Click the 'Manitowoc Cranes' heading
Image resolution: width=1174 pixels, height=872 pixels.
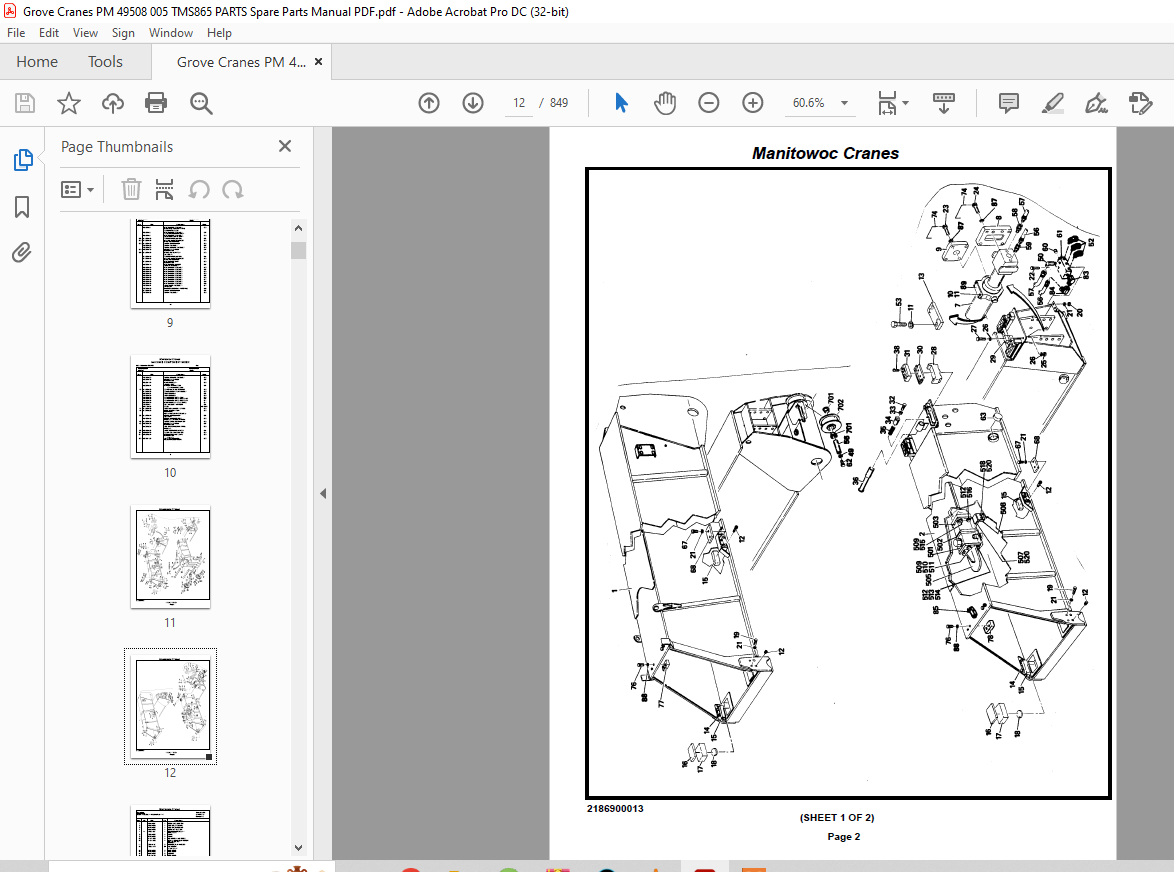pyautogui.click(x=825, y=153)
